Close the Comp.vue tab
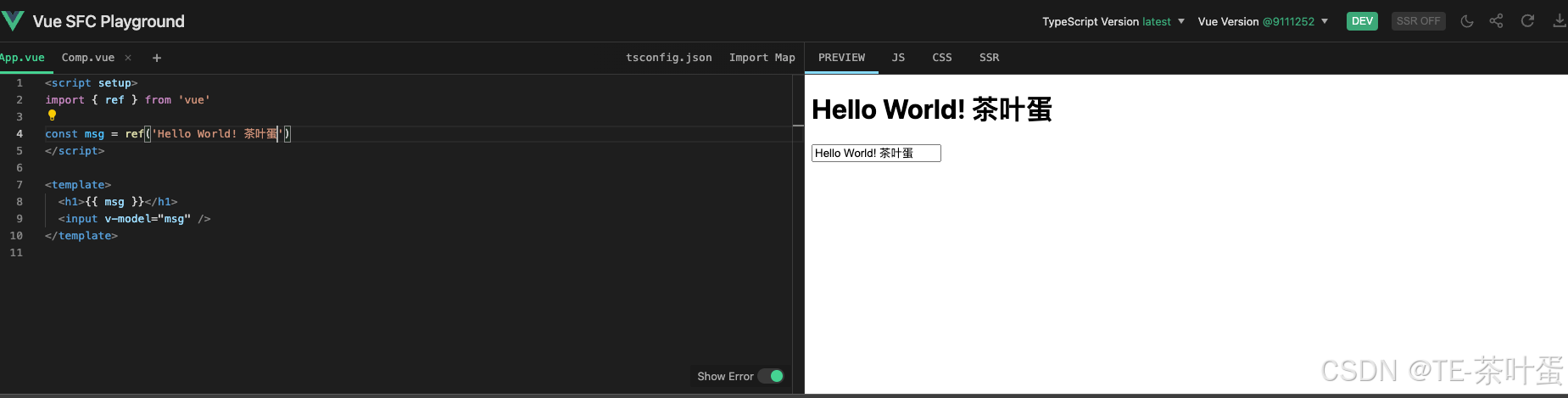The image size is (1568, 398). 128,58
